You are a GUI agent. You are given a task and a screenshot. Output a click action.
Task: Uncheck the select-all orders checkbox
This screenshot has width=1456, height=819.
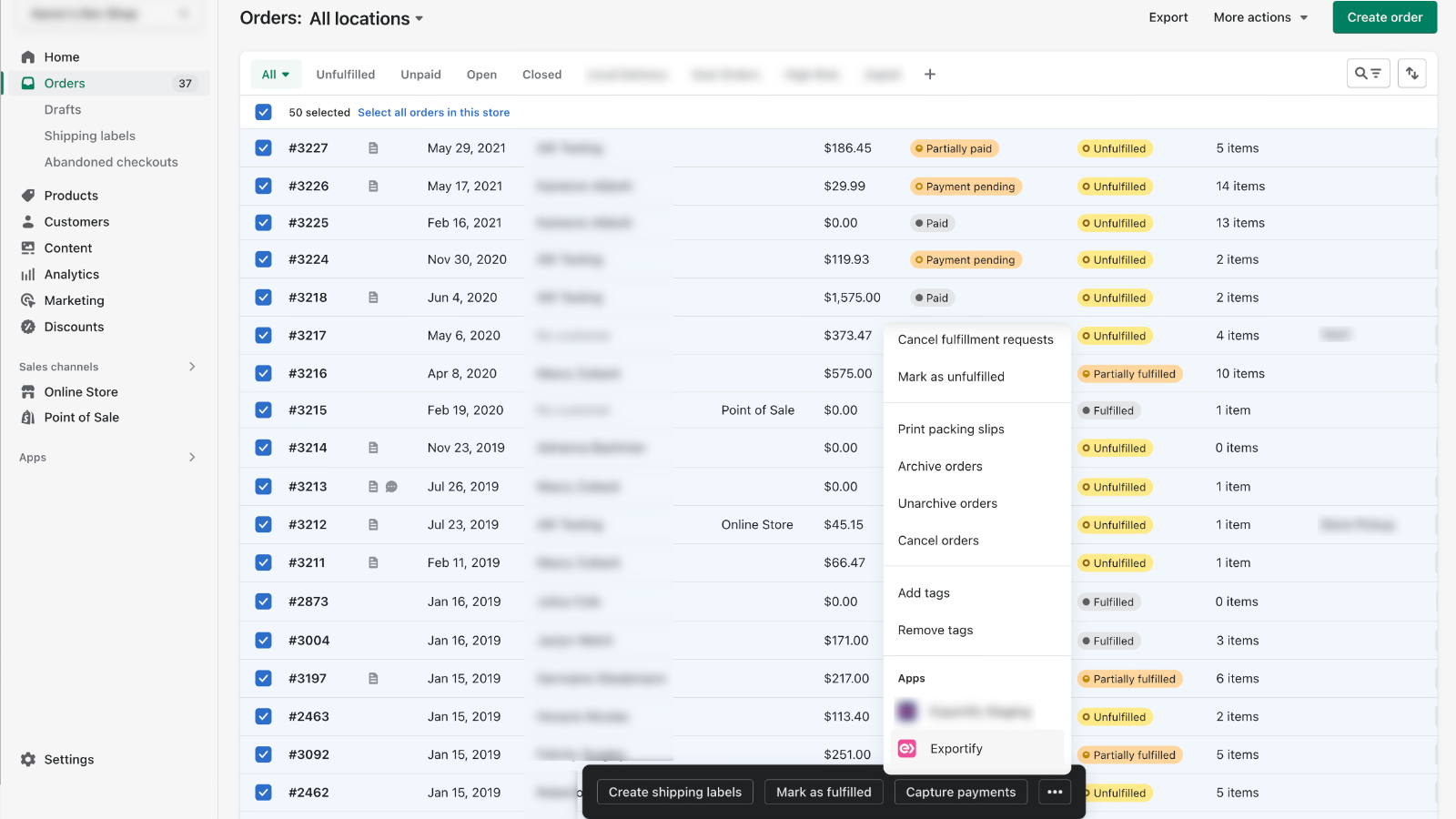click(x=263, y=112)
